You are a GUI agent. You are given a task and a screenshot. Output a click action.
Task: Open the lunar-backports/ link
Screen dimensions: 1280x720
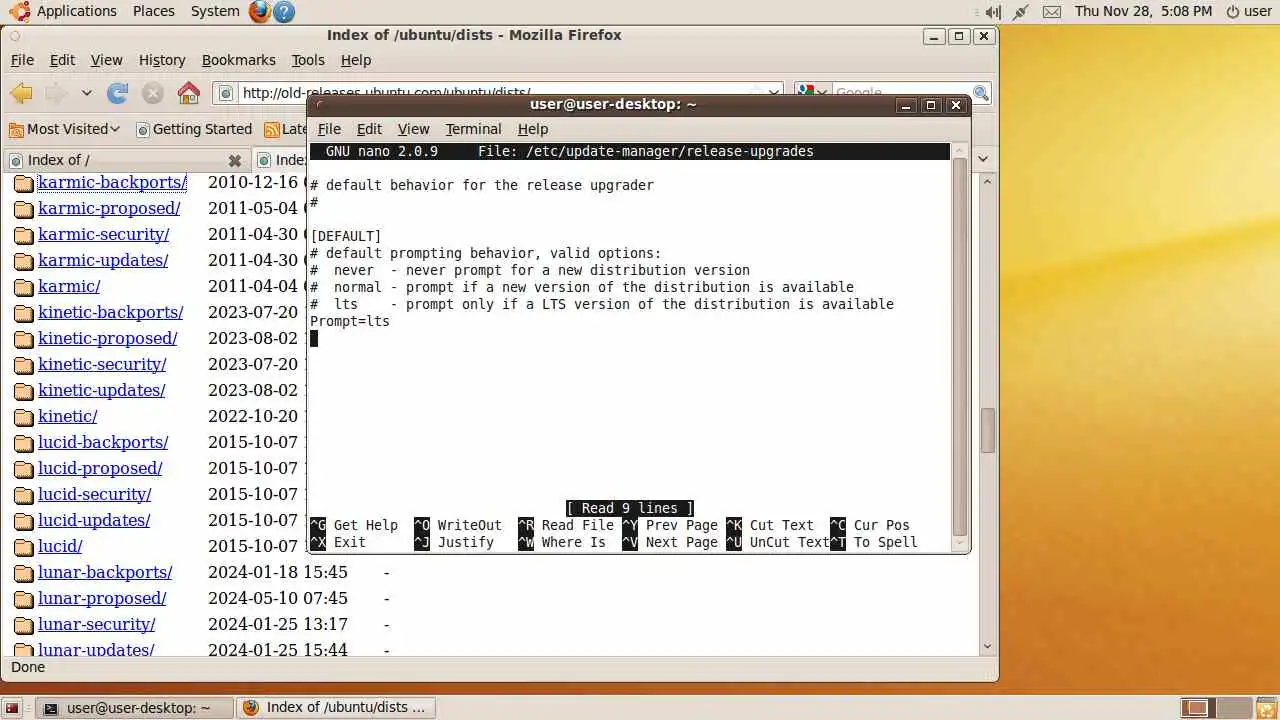[105, 573]
